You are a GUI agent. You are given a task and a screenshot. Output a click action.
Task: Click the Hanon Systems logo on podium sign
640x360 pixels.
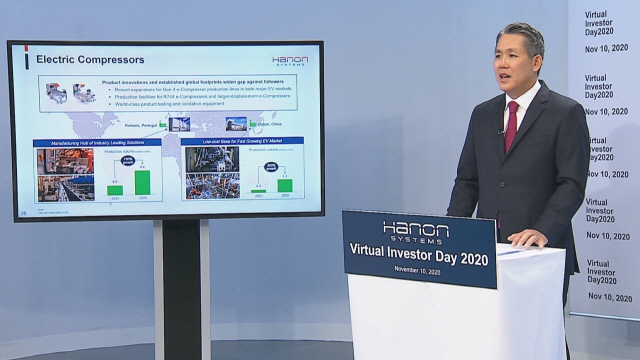click(416, 232)
